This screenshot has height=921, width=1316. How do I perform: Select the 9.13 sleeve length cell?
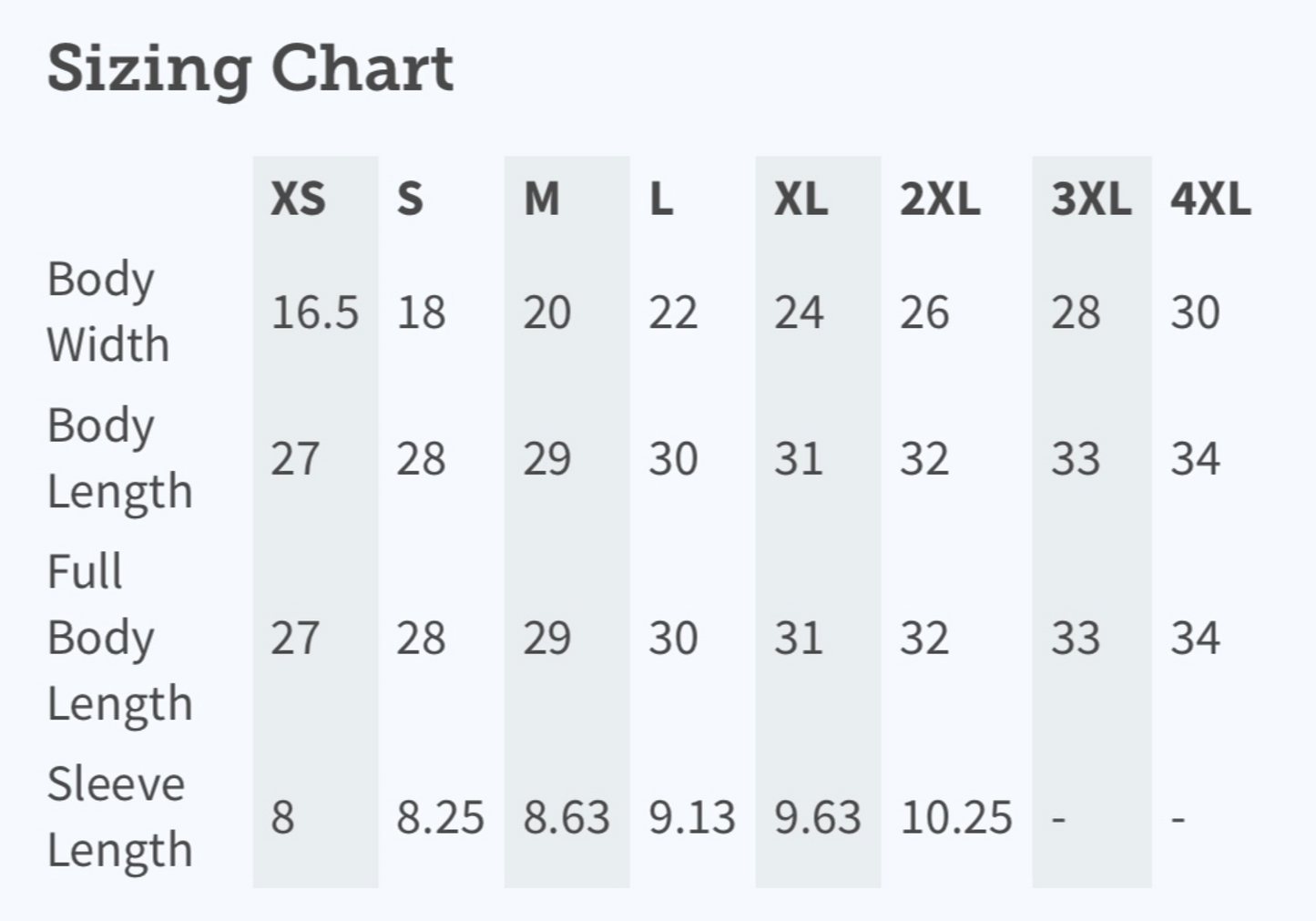pyautogui.click(x=691, y=817)
